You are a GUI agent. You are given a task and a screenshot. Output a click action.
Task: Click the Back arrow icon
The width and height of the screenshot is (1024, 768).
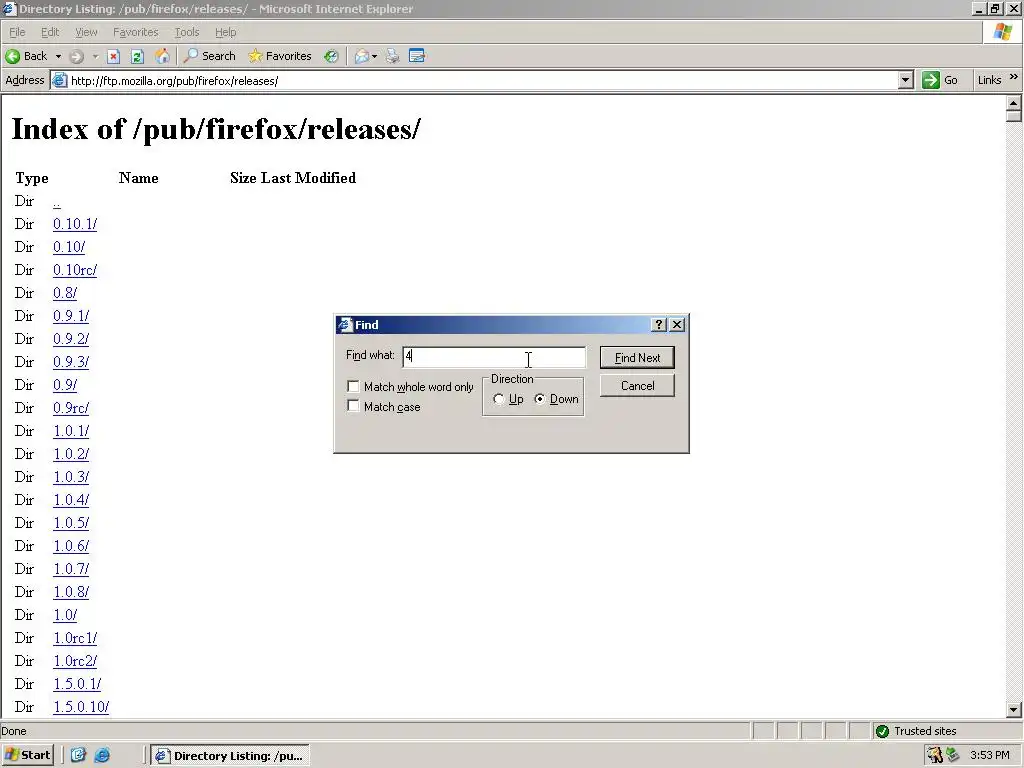12,56
